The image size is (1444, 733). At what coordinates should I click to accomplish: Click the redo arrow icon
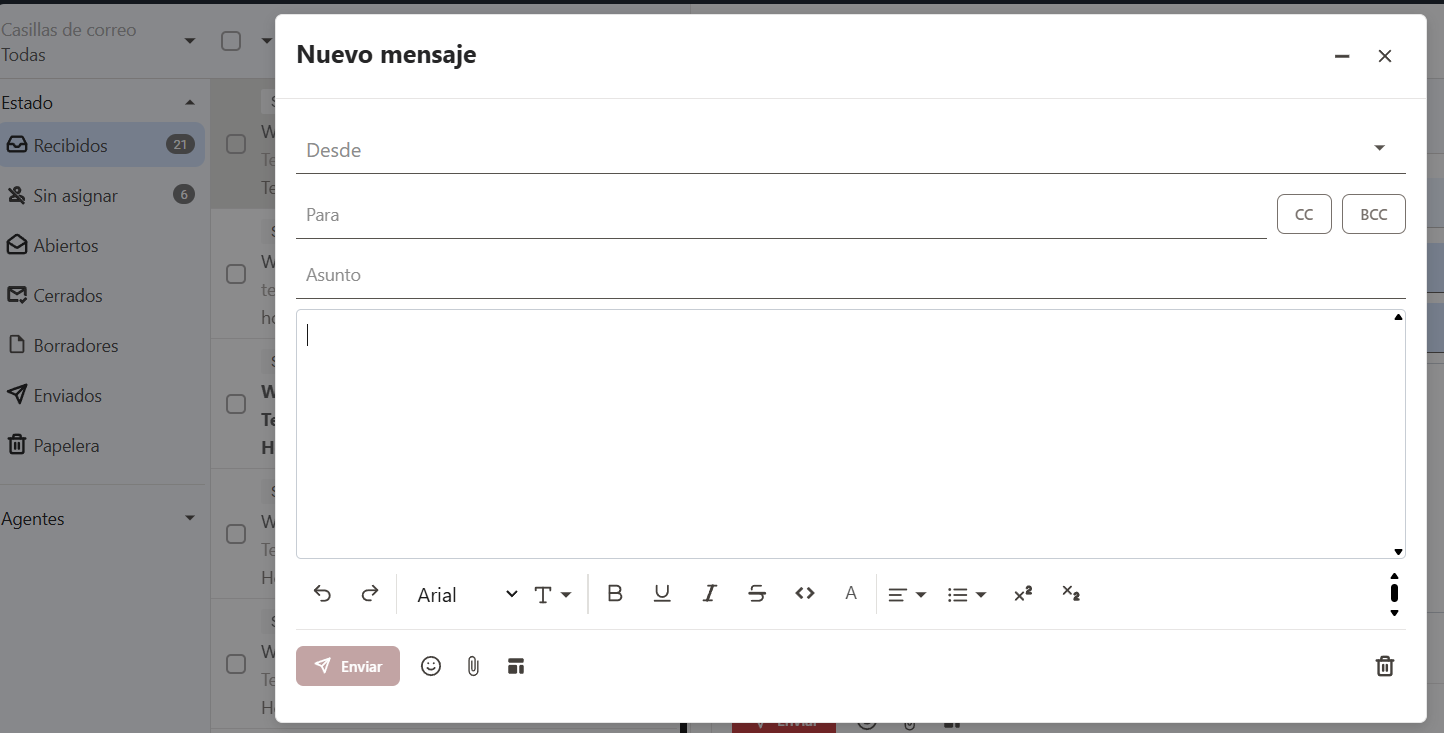(x=370, y=594)
